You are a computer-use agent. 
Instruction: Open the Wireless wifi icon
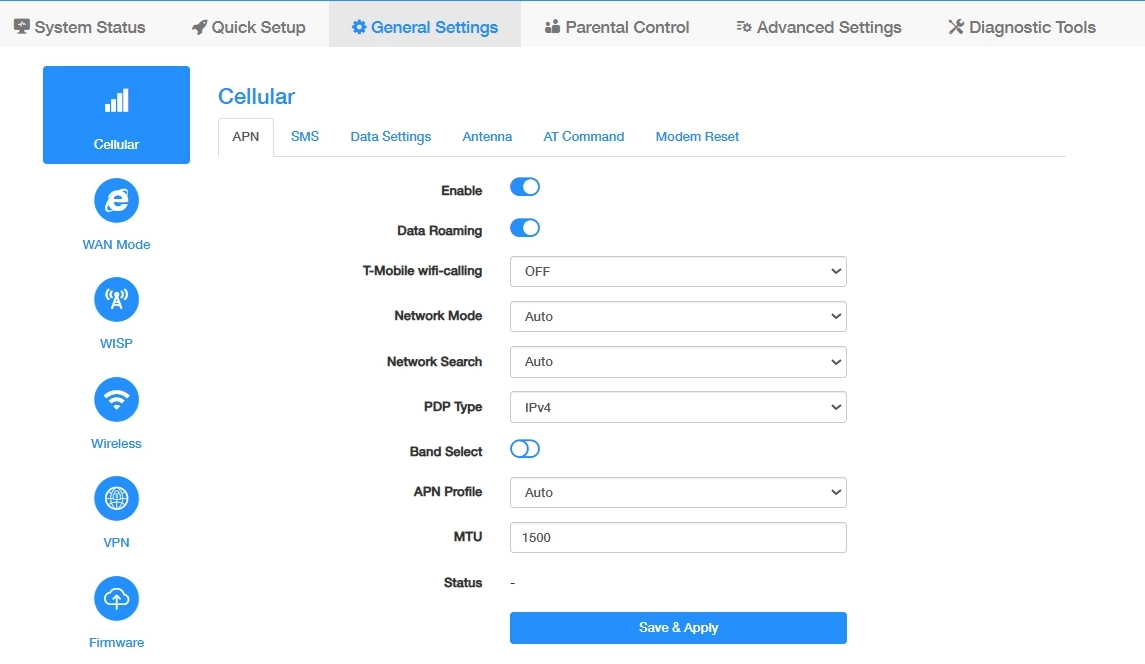[x=116, y=400]
